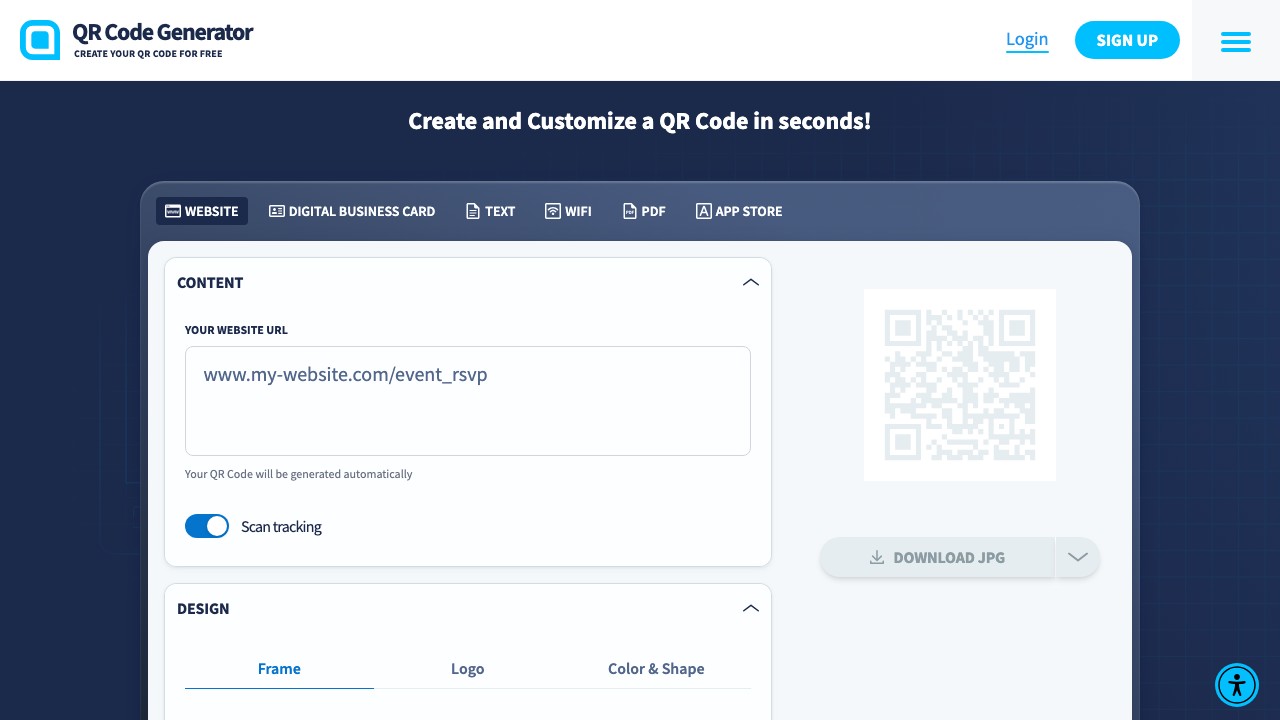Open the hamburger navigation menu
Image resolution: width=1280 pixels, height=720 pixels.
pos(1236,41)
